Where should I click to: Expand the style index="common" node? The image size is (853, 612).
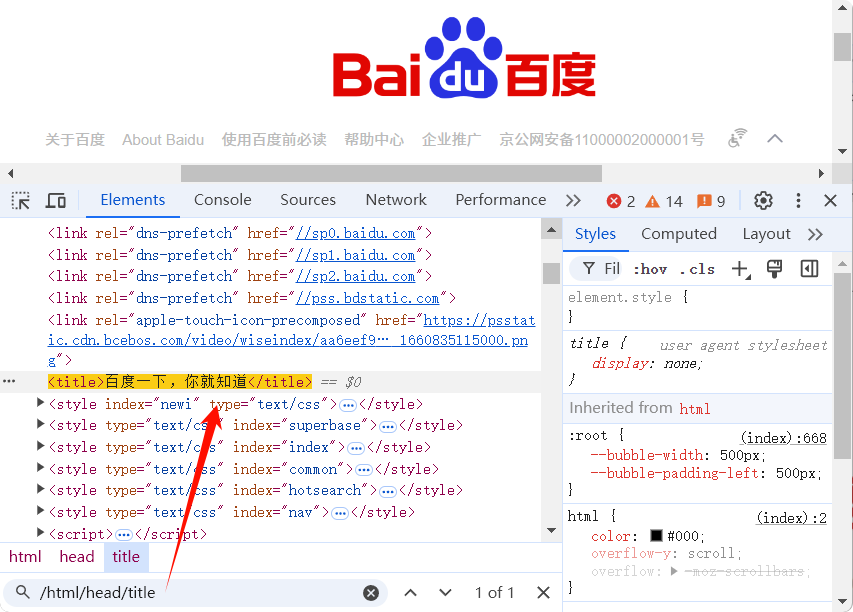(x=40, y=467)
